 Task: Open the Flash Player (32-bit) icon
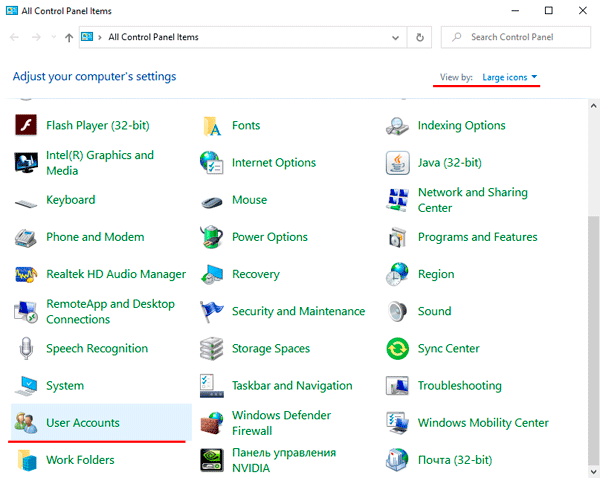pyautogui.click(x=26, y=125)
